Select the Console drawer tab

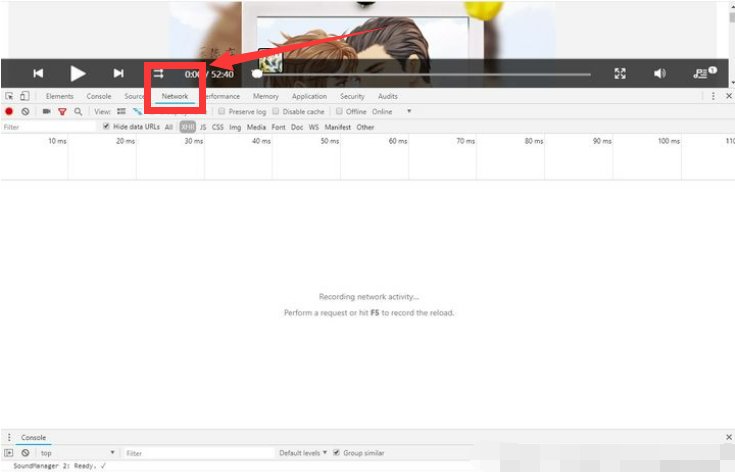(33, 437)
